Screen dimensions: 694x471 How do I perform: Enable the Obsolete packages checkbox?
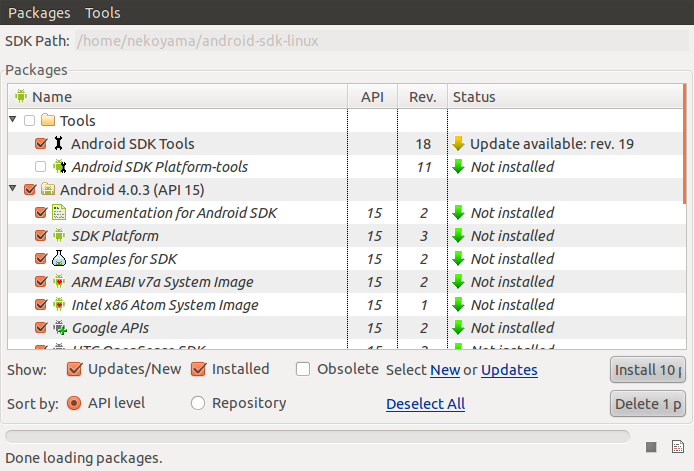coord(303,369)
